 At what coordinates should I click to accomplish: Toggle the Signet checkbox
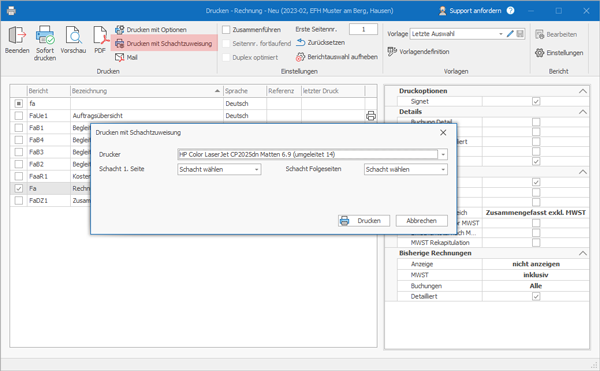click(x=536, y=101)
